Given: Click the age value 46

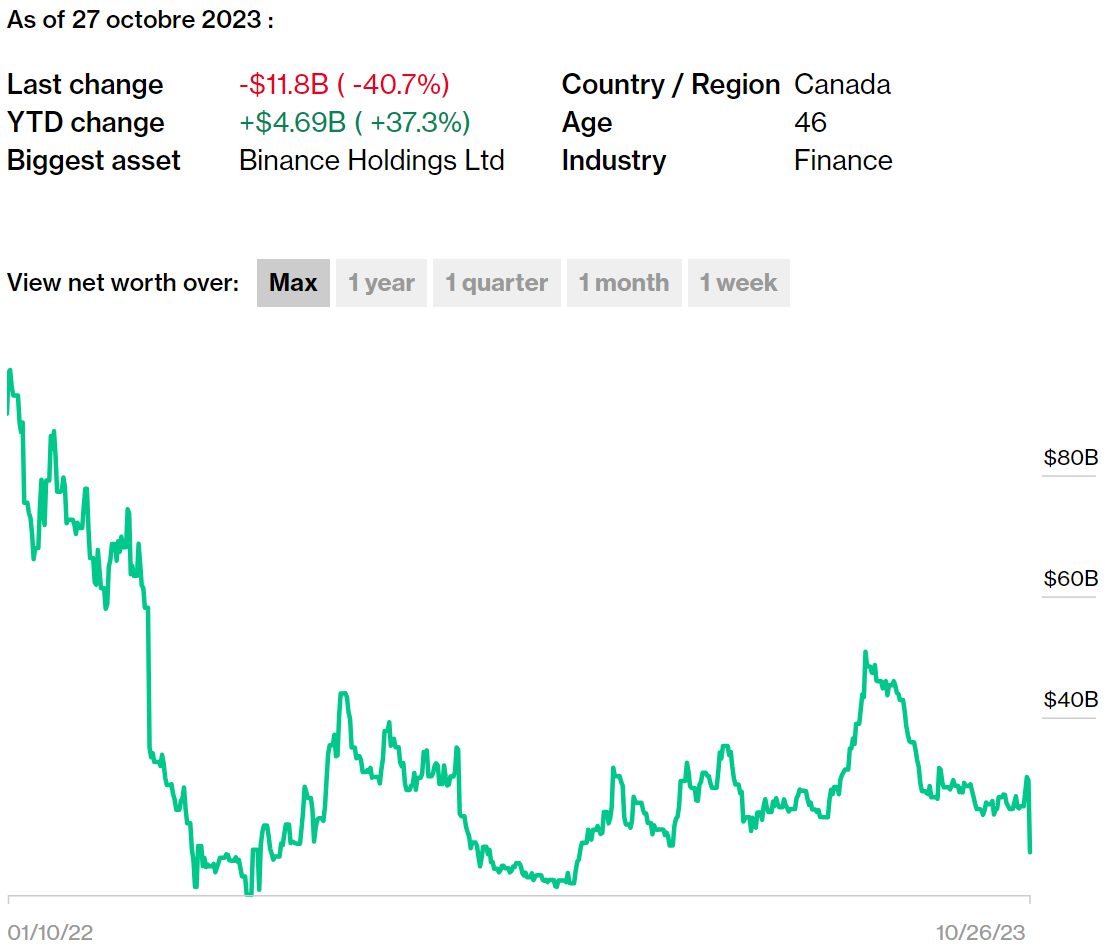Looking at the screenshot, I should (810, 122).
